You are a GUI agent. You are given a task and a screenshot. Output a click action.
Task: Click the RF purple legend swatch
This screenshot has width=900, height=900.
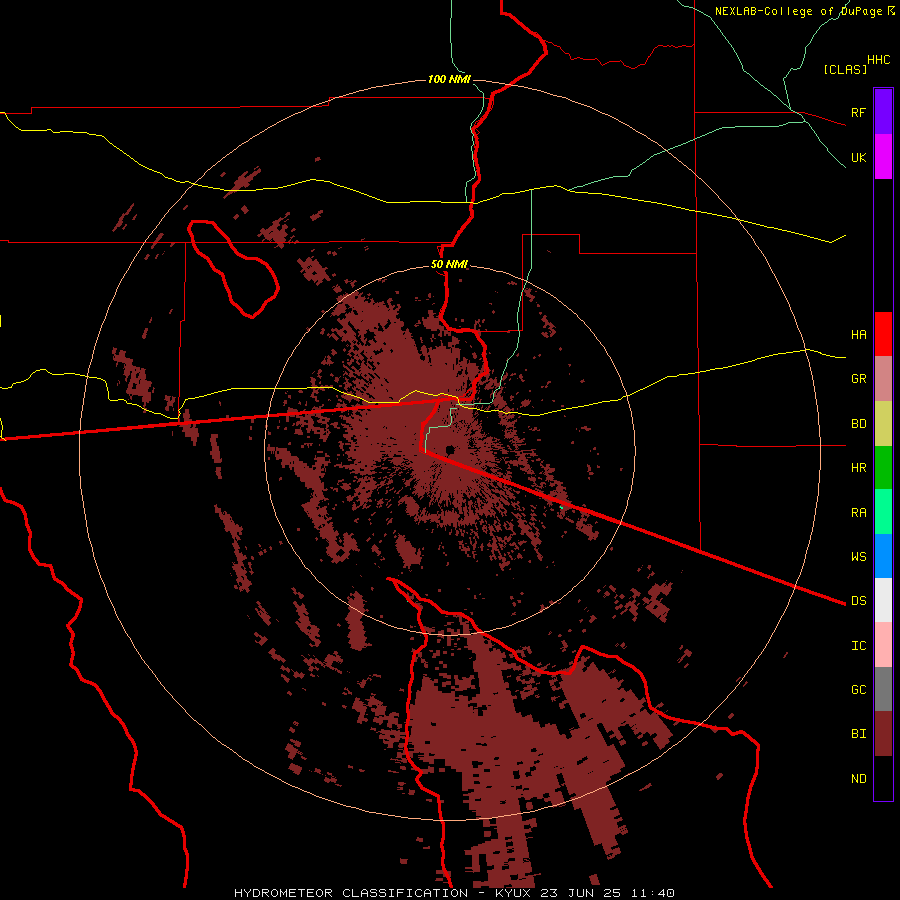click(883, 112)
